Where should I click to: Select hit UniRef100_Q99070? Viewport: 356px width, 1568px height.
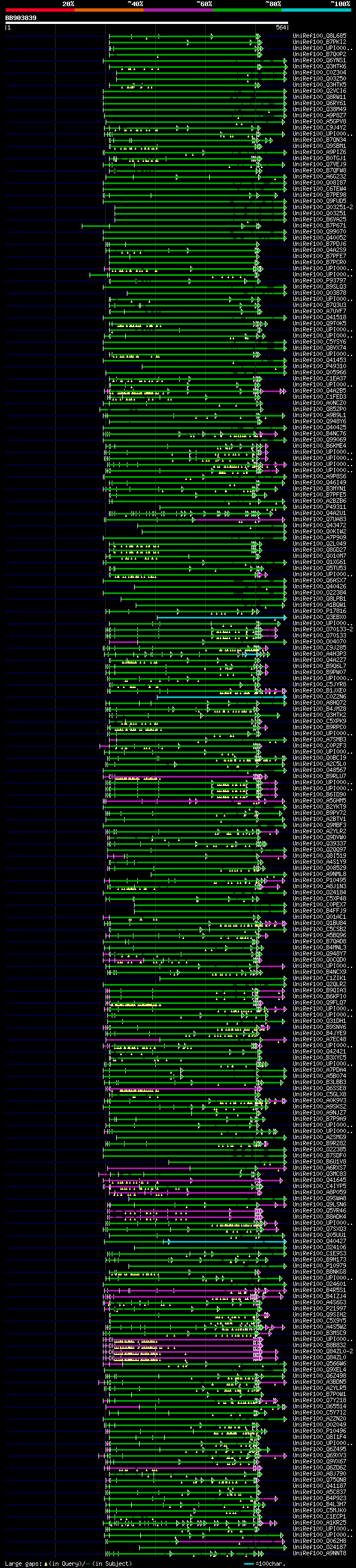pyautogui.click(x=319, y=231)
